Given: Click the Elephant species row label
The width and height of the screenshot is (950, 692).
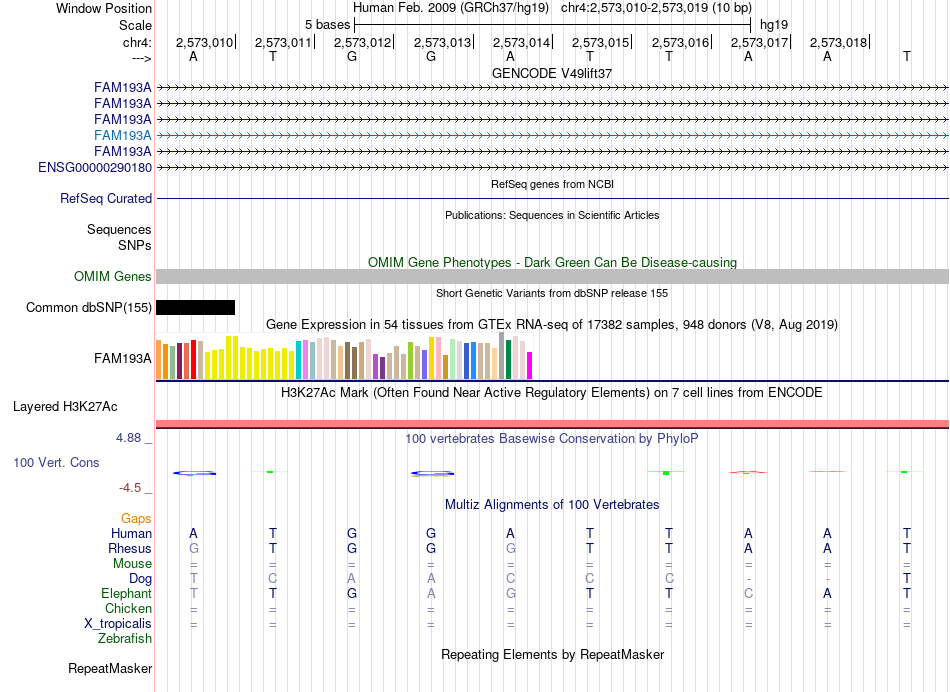Looking at the screenshot, I should pyautogui.click(x=127, y=593).
